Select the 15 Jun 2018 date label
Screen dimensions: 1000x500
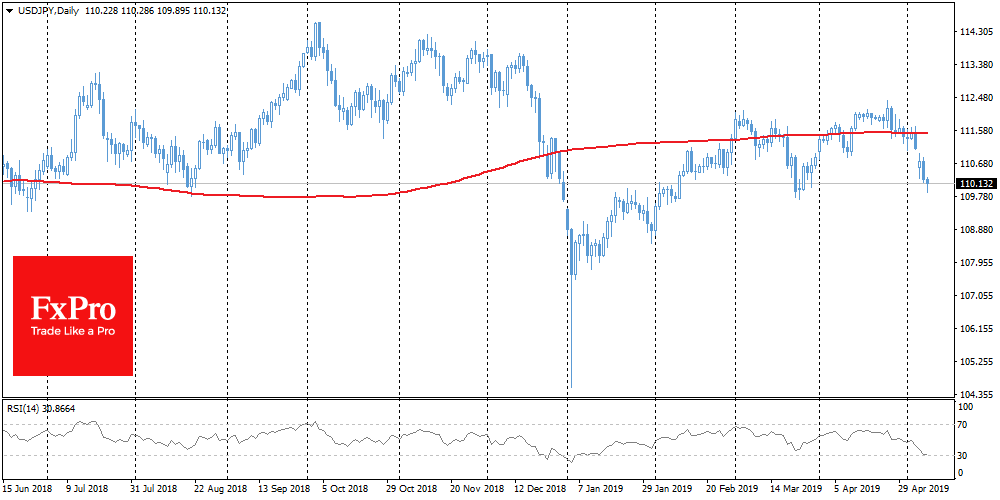click(x=25, y=491)
